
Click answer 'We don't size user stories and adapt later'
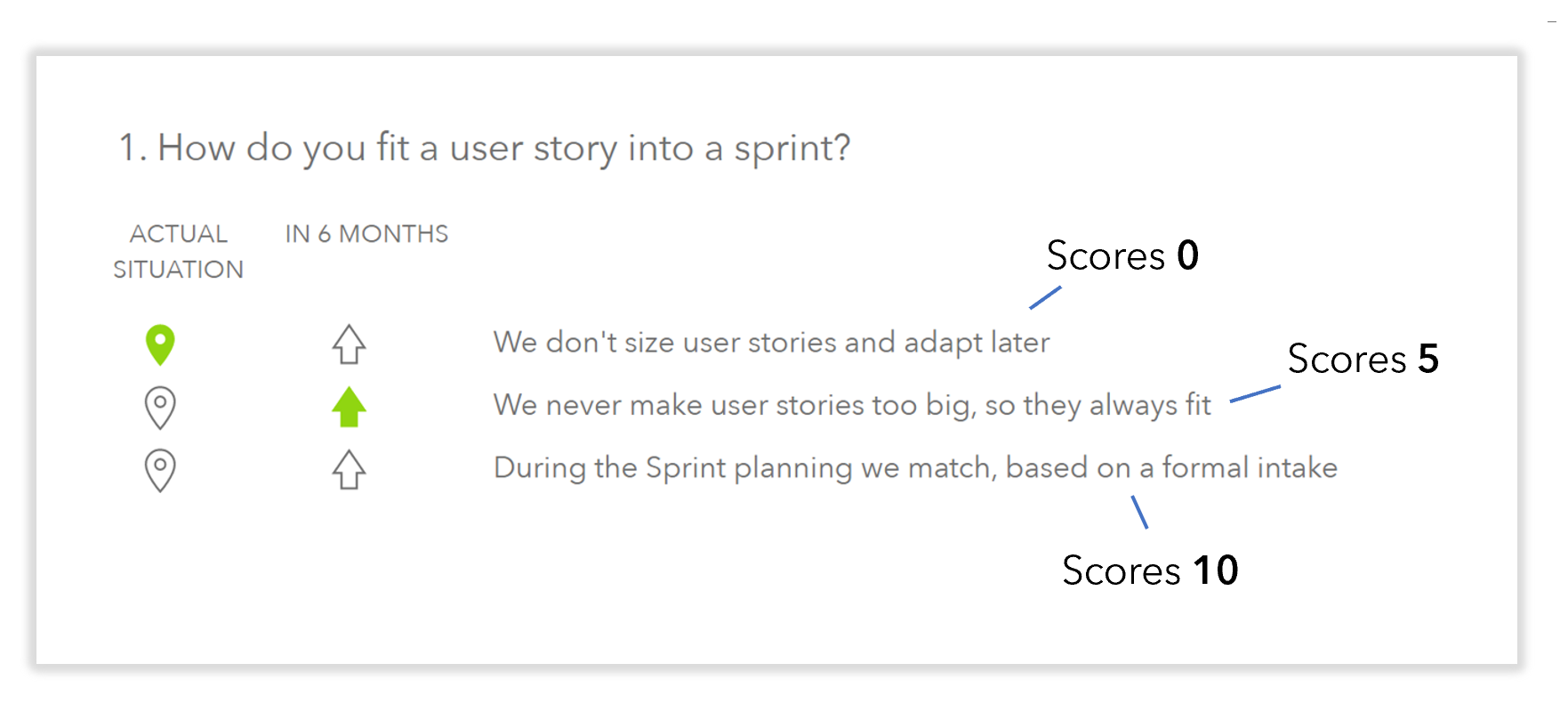(771, 343)
